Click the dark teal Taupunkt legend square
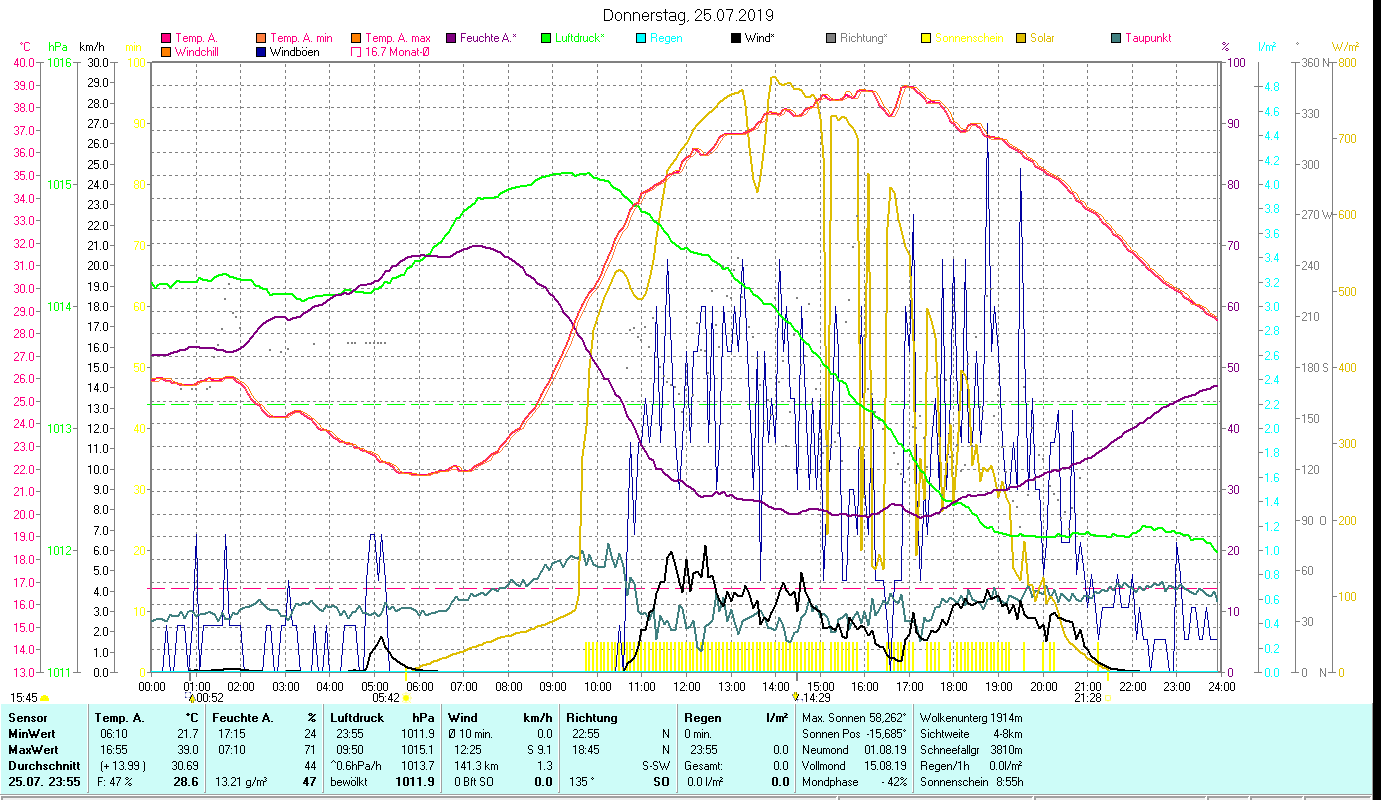Screen dimensions: 1381x800 coord(1117,39)
